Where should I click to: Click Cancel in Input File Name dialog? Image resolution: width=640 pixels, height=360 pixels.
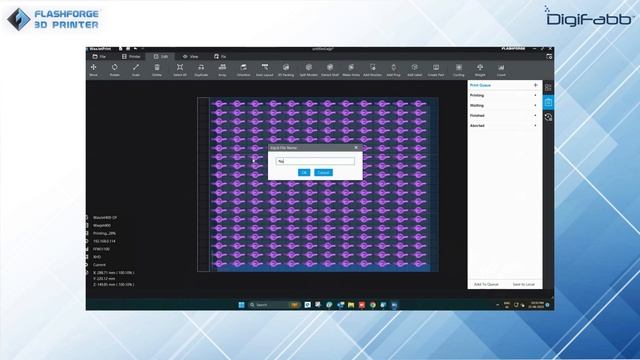click(323, 173)
